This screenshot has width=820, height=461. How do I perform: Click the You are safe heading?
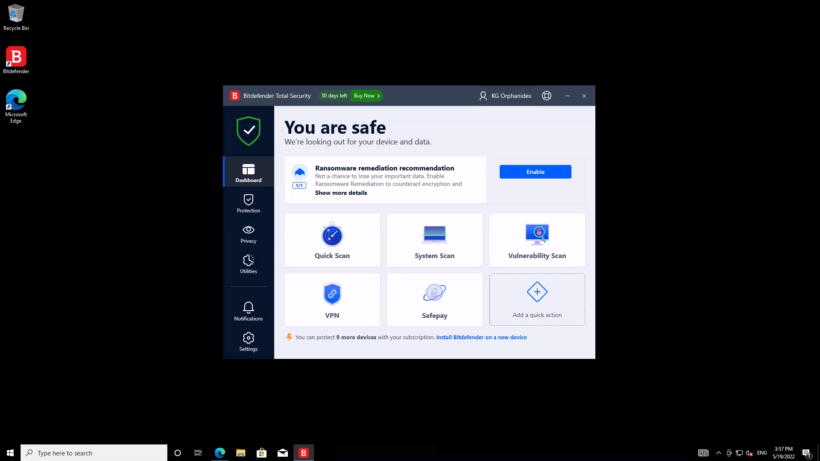[335, 128]
